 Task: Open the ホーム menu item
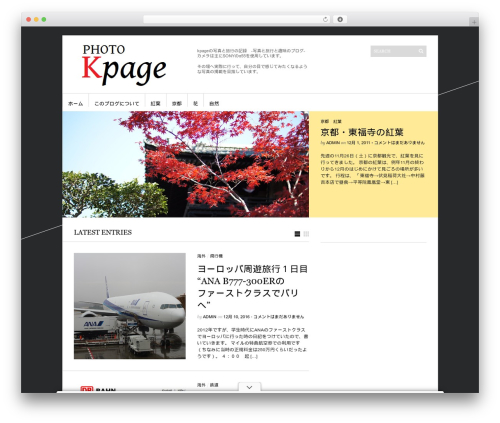[x=76, y=104]
